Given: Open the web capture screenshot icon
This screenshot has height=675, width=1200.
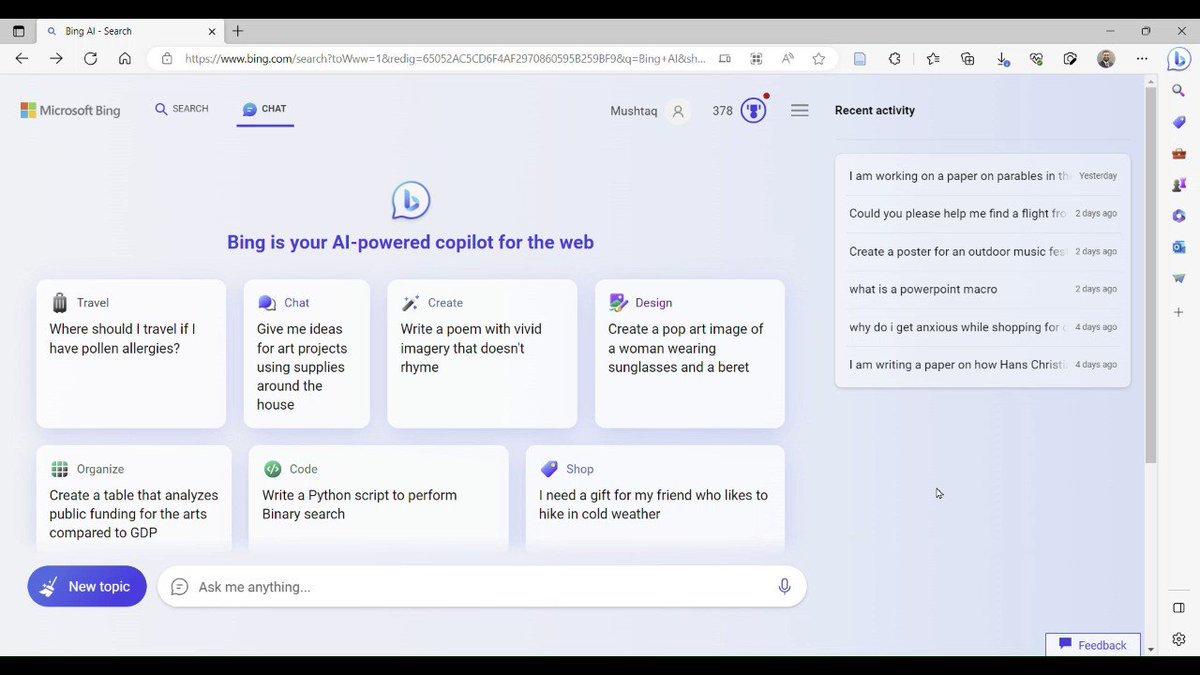Looking at the screenshot, I should 1070,59.
